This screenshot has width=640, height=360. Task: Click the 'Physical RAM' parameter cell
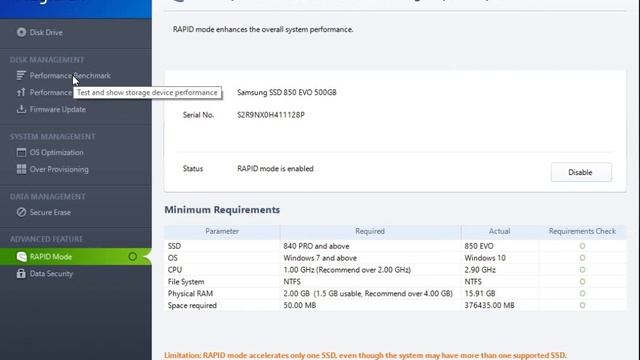[190, 293]
